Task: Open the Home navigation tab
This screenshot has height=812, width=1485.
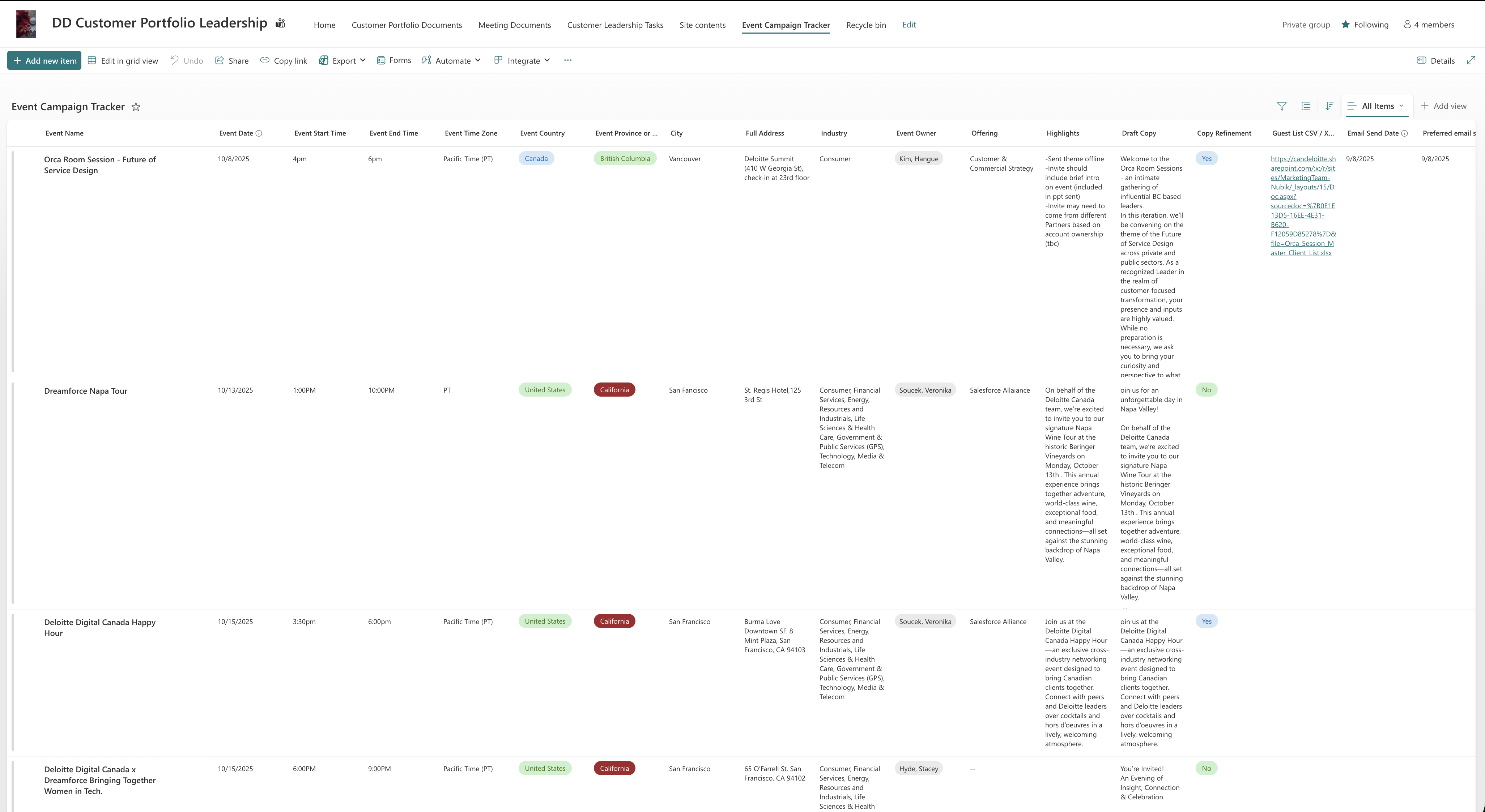Action: 324,25
